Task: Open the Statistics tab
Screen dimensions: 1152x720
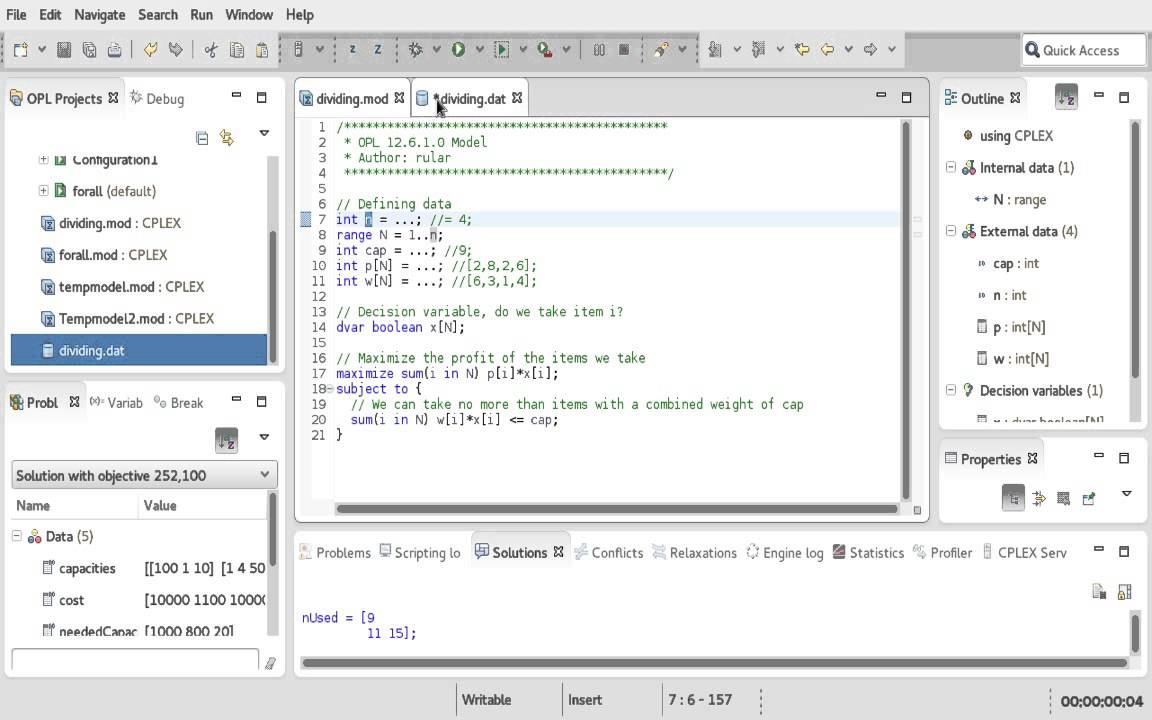Action: (868, 552)
